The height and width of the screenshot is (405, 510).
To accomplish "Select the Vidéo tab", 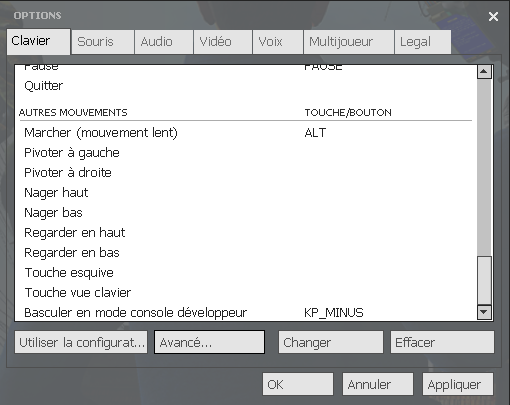I will tap(223, 42).
